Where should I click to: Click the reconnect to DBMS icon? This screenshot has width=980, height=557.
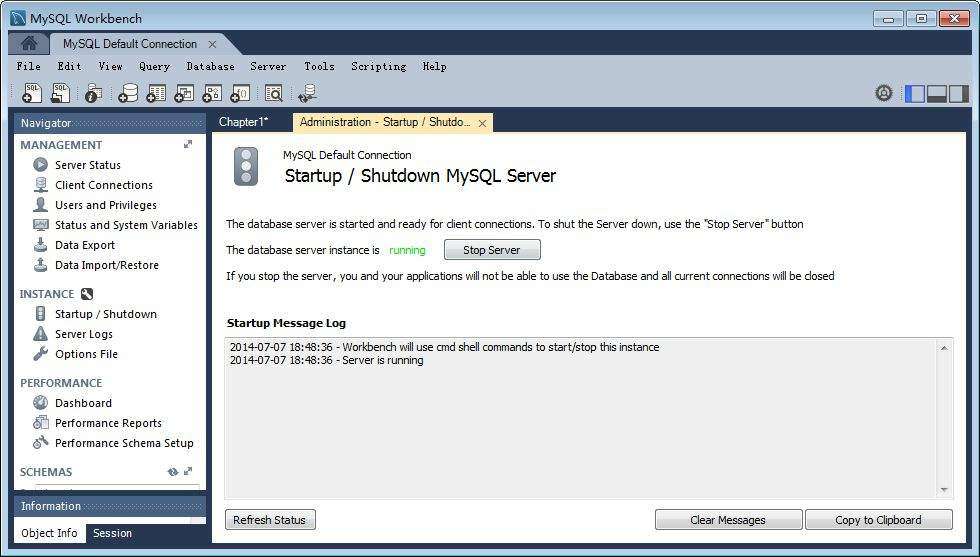coord(307,93)
